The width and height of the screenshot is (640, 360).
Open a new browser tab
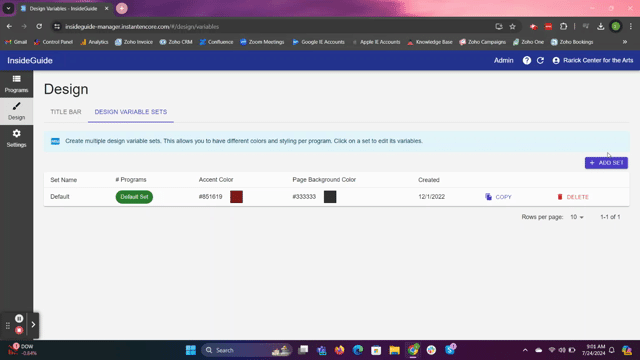point(122,8)
